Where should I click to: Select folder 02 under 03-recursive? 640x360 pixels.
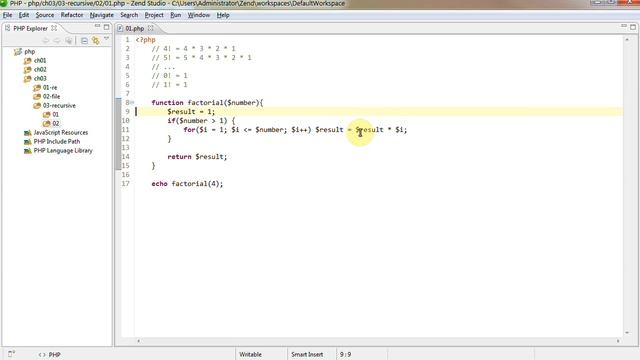56,123
